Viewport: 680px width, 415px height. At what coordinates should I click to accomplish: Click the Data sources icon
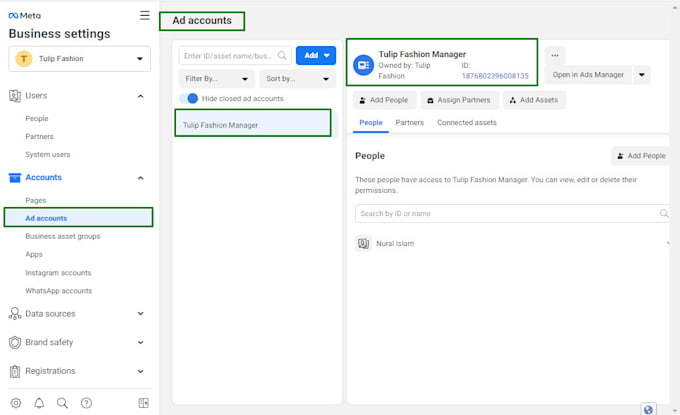15,314
